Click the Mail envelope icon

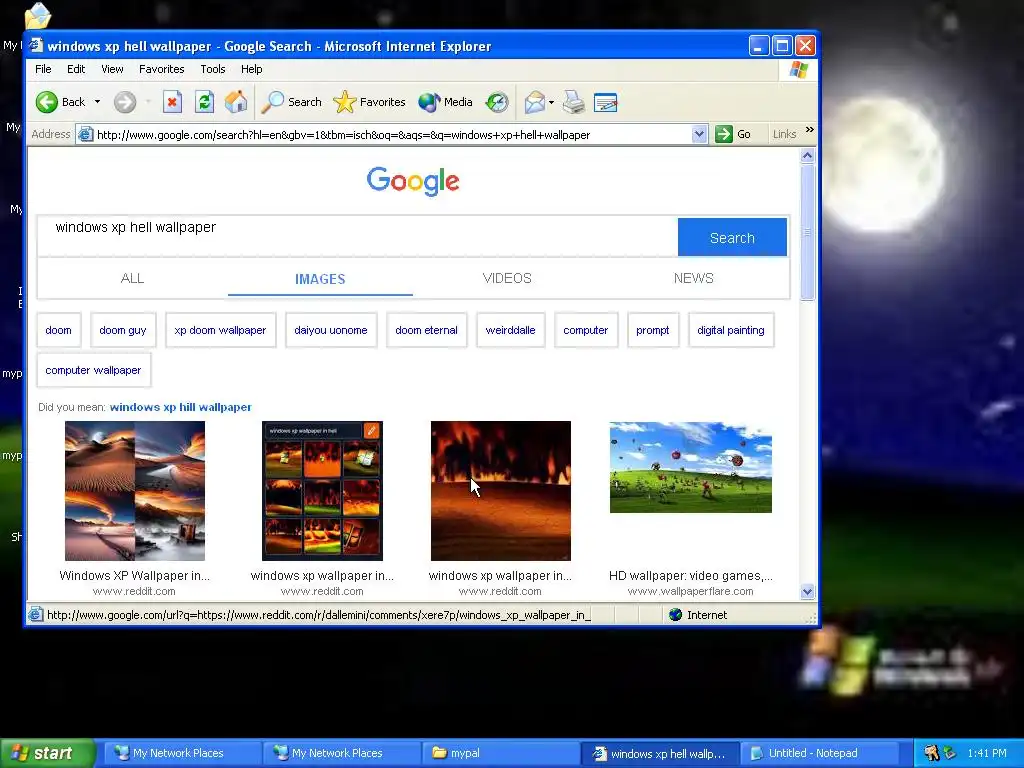click(x=534, y=102)
